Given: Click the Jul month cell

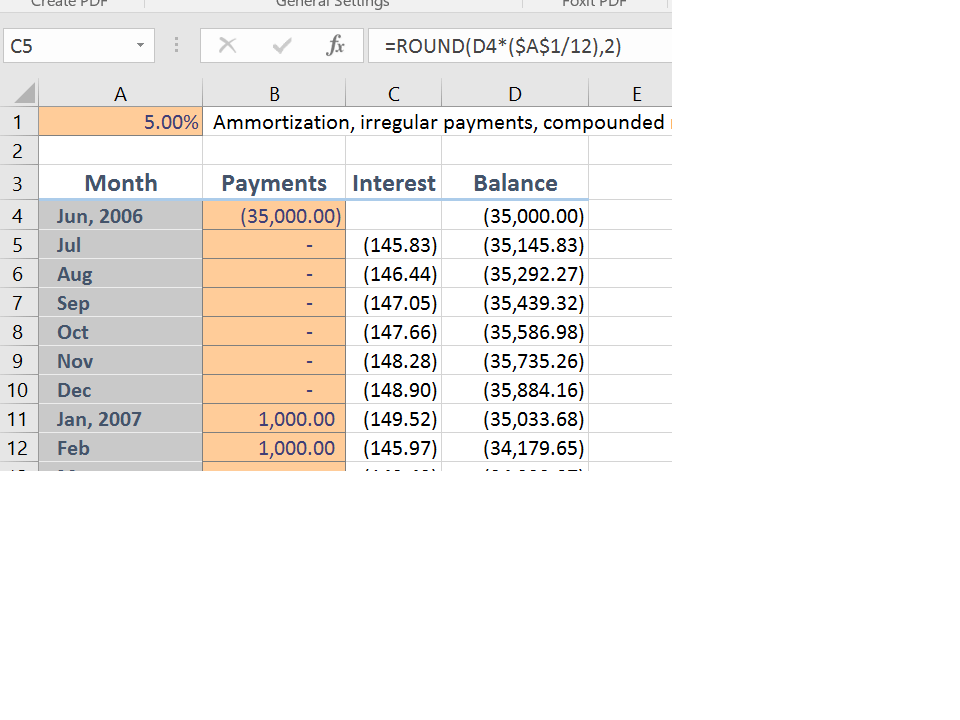Looking at the screenshot, I should click(x=121, y=245).
